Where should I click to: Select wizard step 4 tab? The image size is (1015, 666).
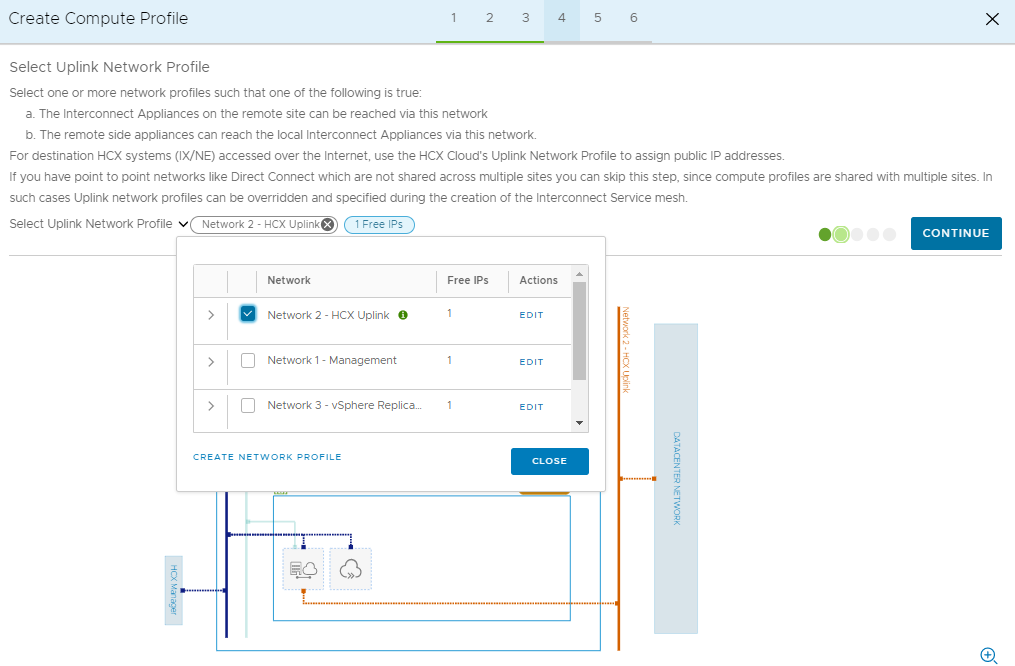point(562,18)
